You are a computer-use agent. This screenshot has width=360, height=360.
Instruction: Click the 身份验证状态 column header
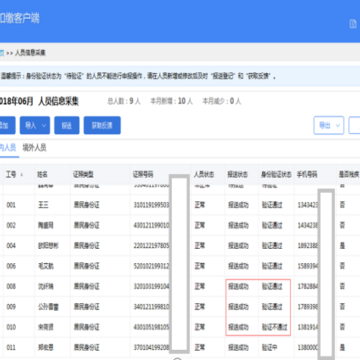tap(276, 175)
